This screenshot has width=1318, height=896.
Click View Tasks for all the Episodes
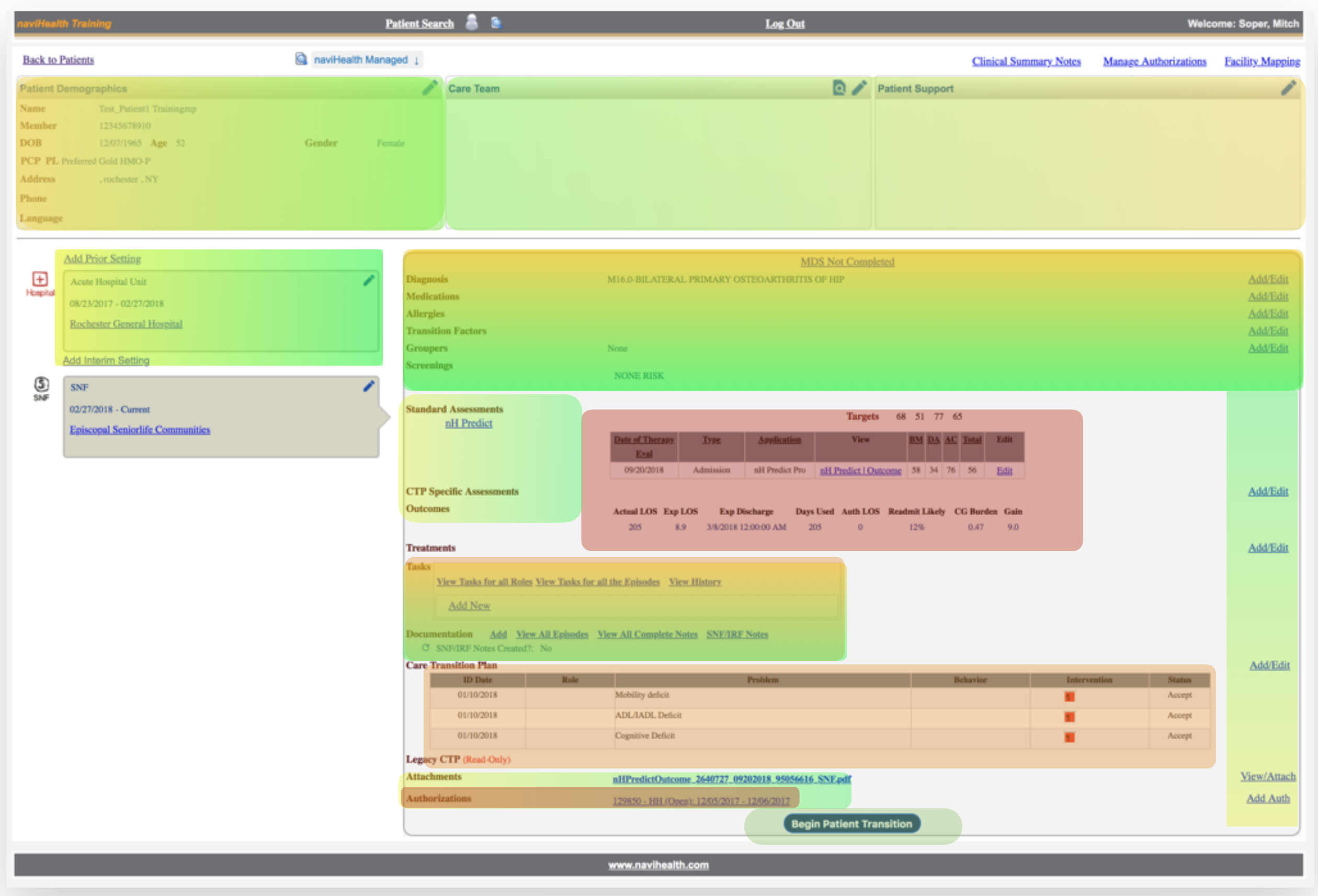coord(597,581)
